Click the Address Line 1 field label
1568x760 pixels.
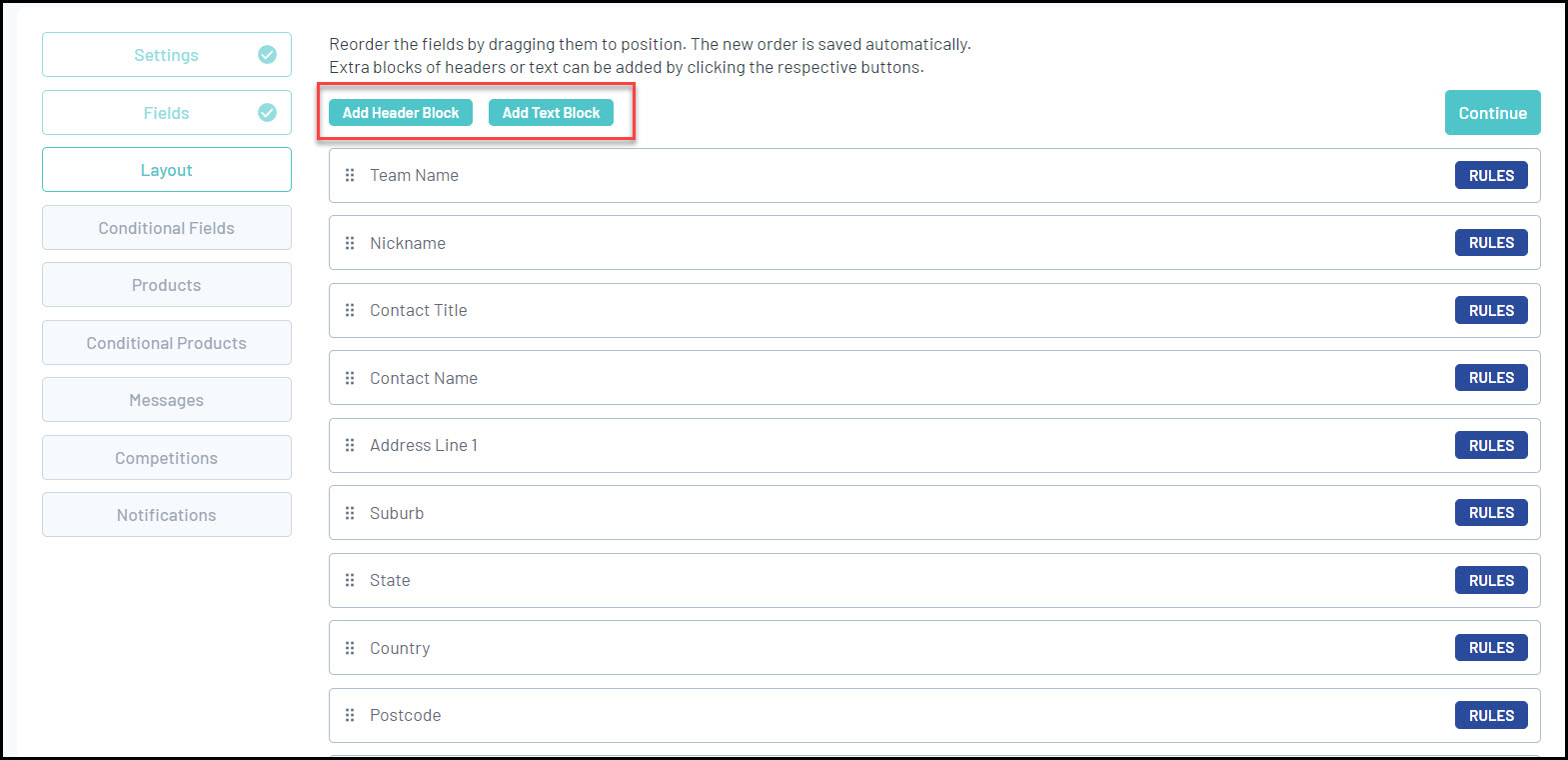[x=424, y=445]
